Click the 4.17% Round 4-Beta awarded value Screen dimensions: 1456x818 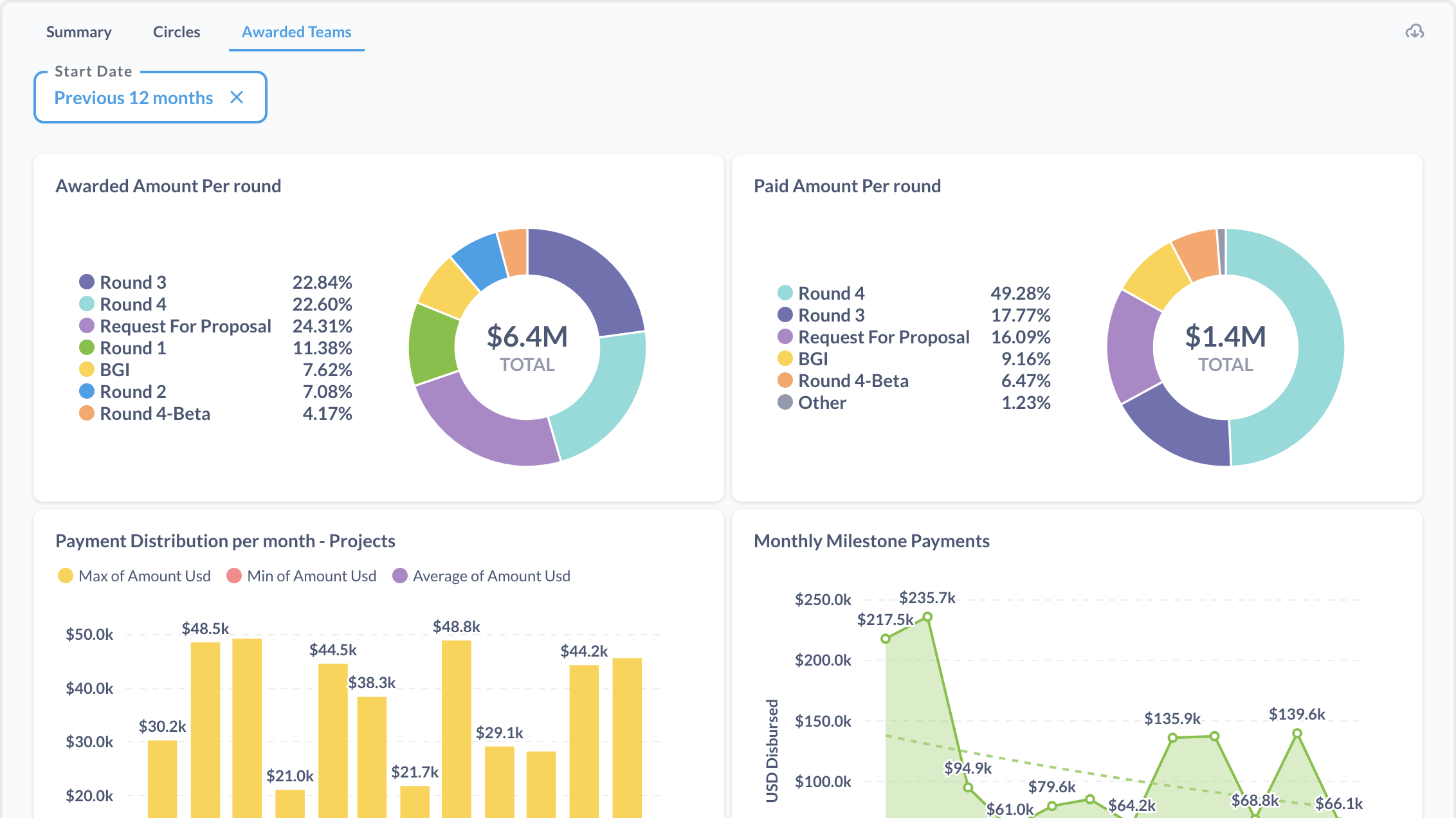327,413
